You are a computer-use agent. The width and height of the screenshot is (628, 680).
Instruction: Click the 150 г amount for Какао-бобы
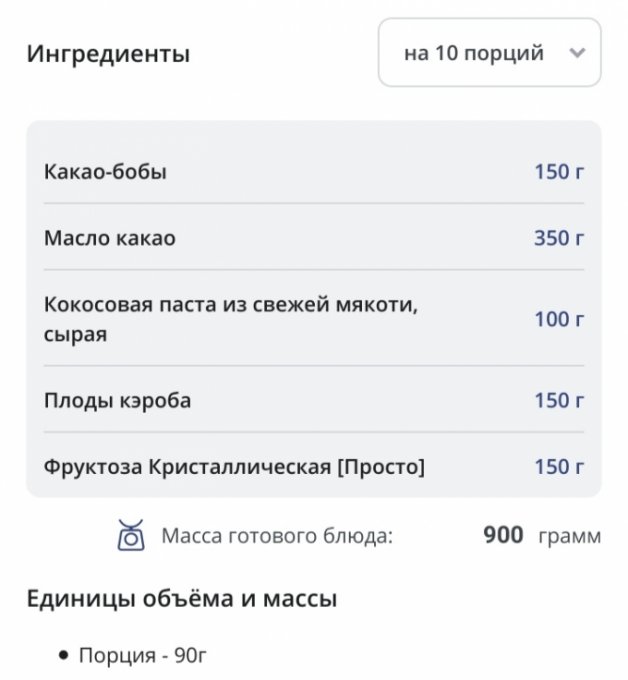point(559,172)
